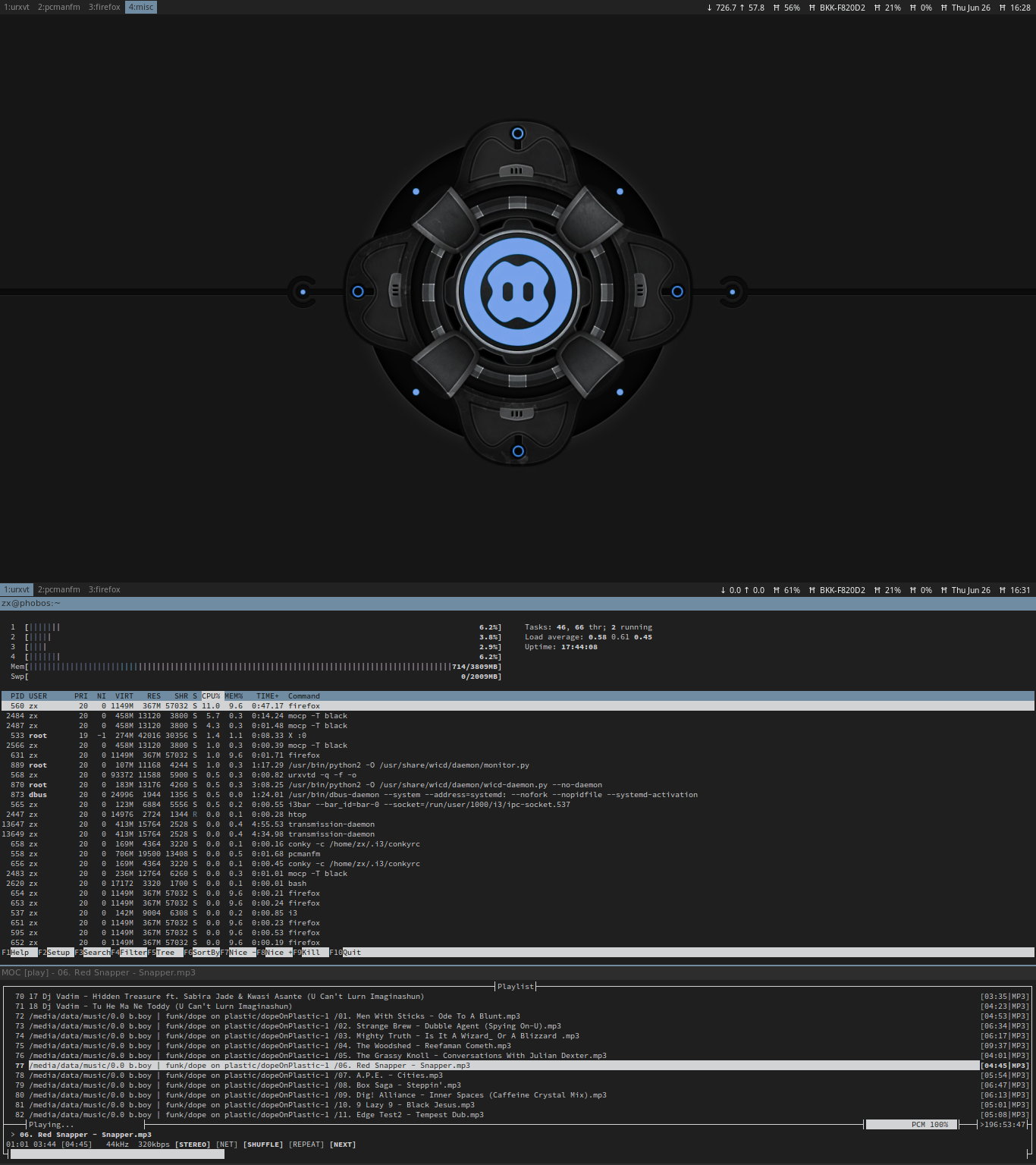
Task: Sort htop by the VIRT column
Action: click(124, 696)
